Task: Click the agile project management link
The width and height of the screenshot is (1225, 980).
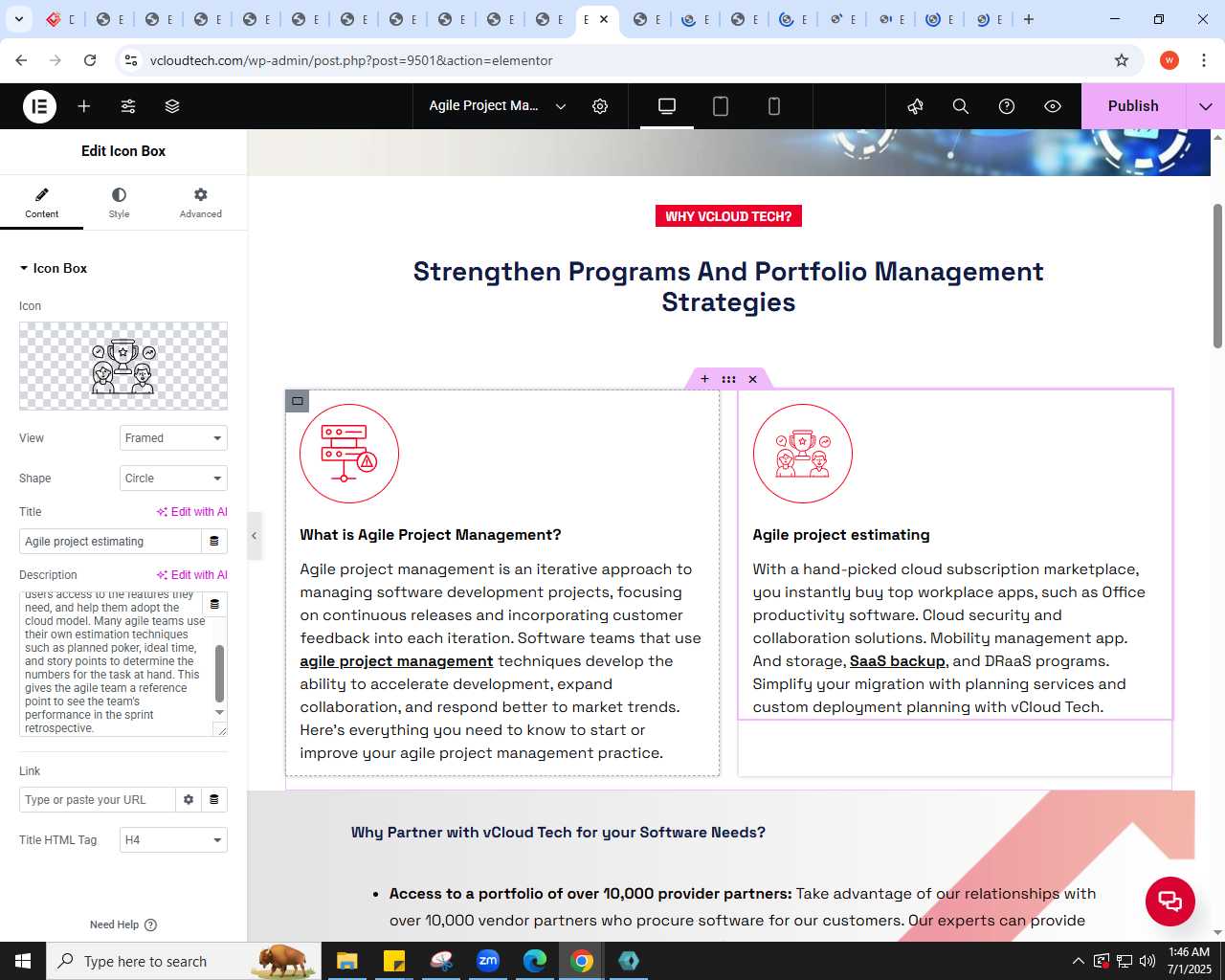Action: (x=396, y=661)
